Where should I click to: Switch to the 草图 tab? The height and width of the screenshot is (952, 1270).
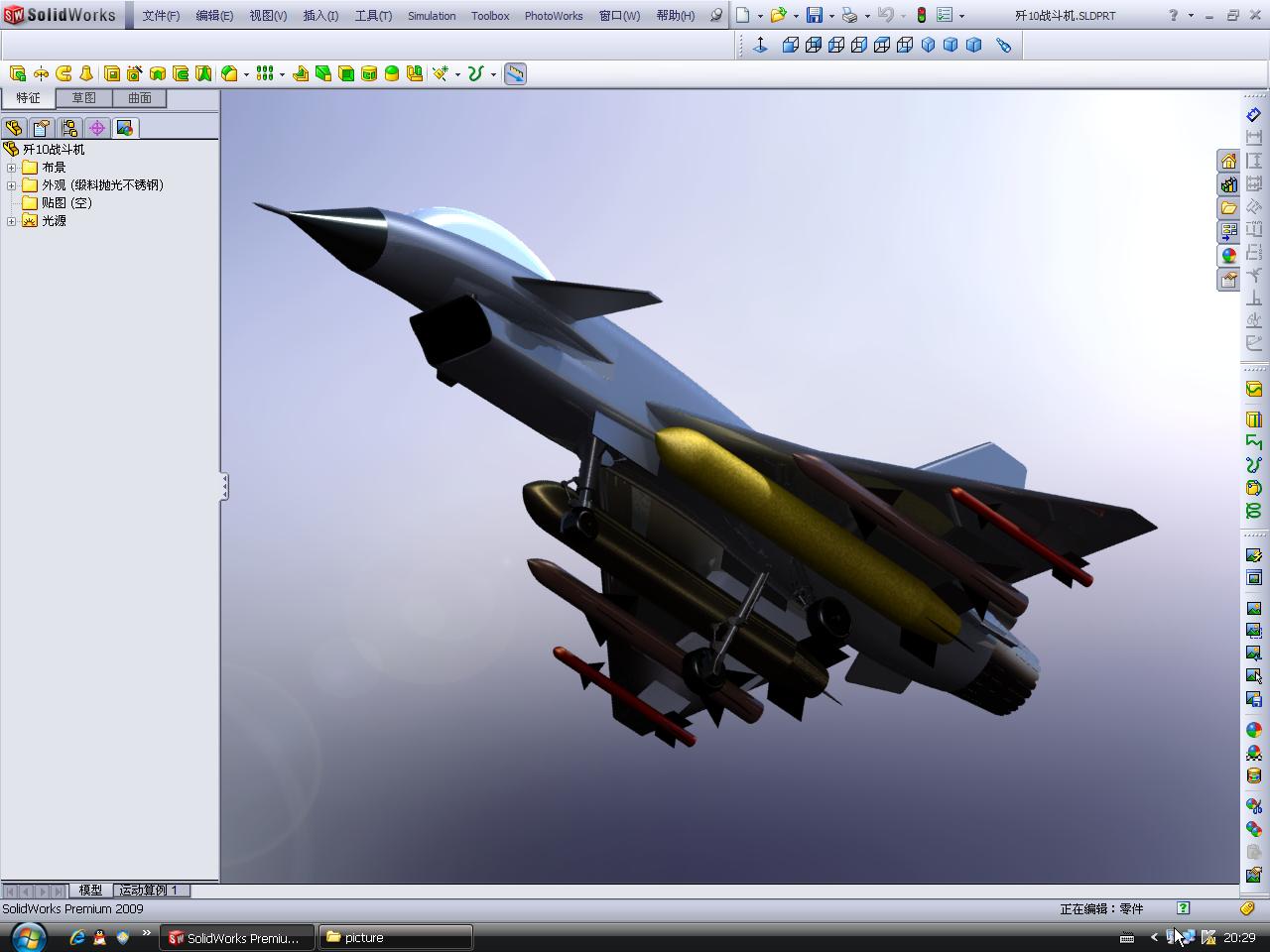click(x=83, y=98)
